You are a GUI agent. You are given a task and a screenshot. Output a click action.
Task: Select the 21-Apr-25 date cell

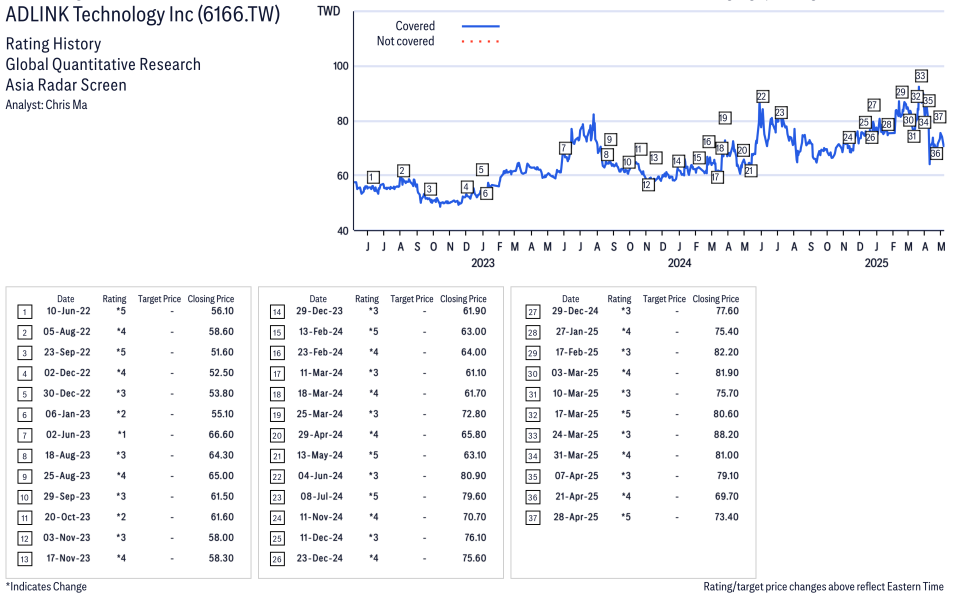[577, 497]
